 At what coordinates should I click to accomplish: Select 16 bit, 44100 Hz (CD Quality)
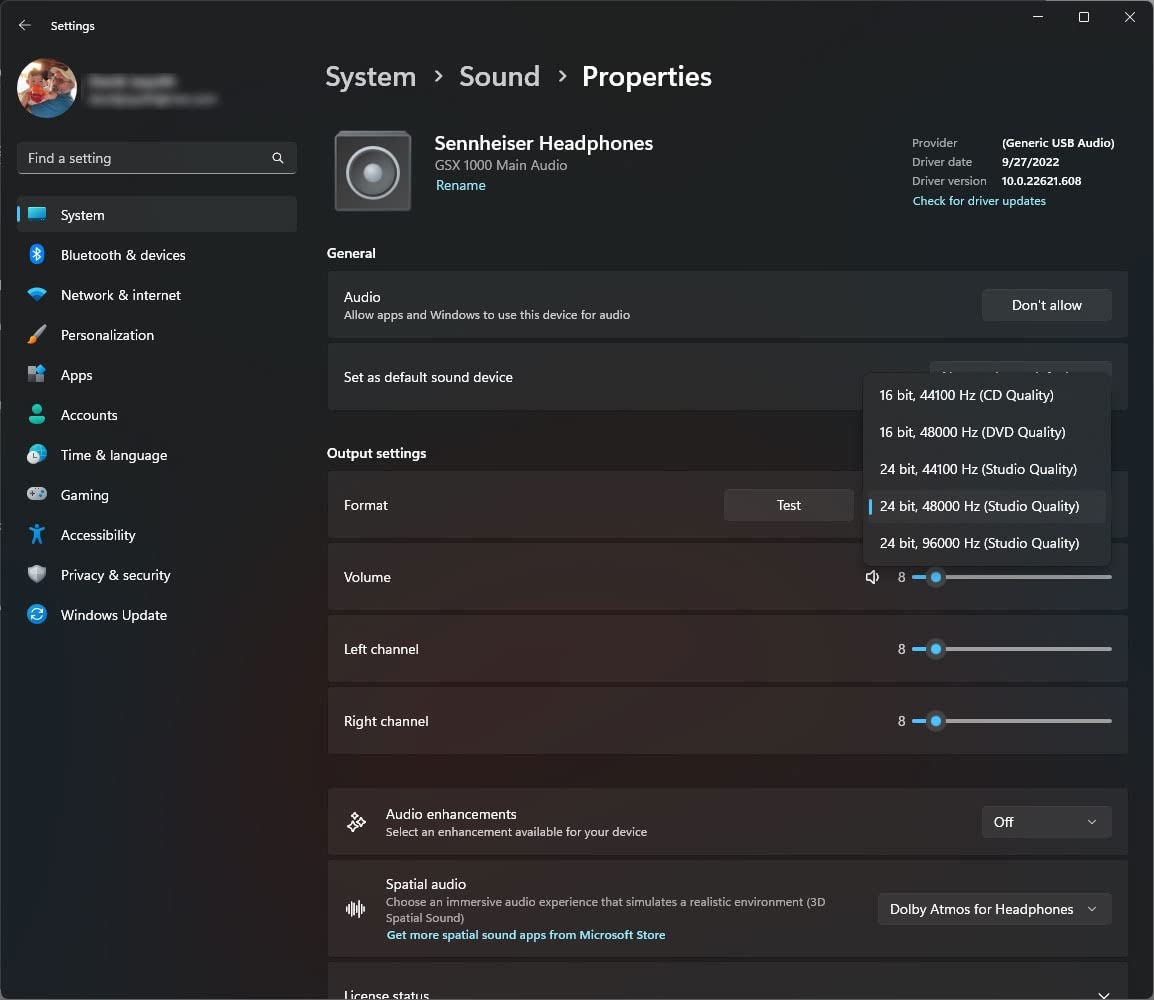[x=966, y=395]
